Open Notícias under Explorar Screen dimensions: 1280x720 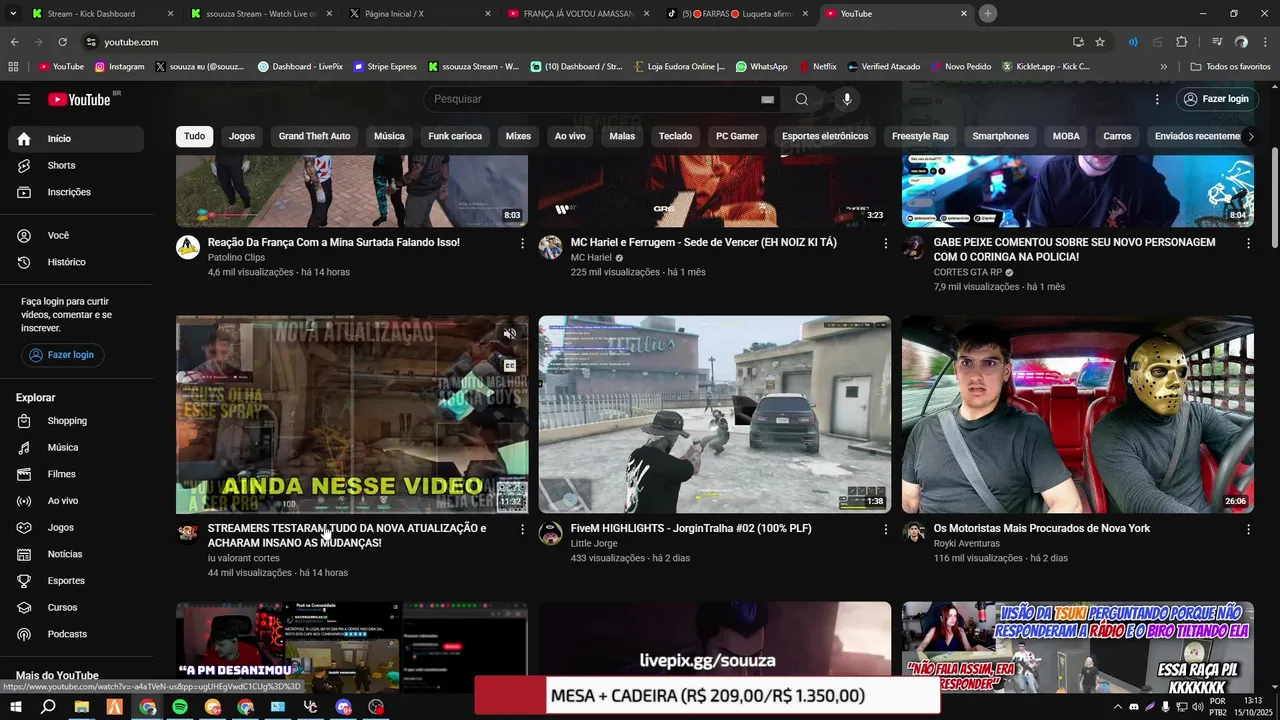click(76, 554)
